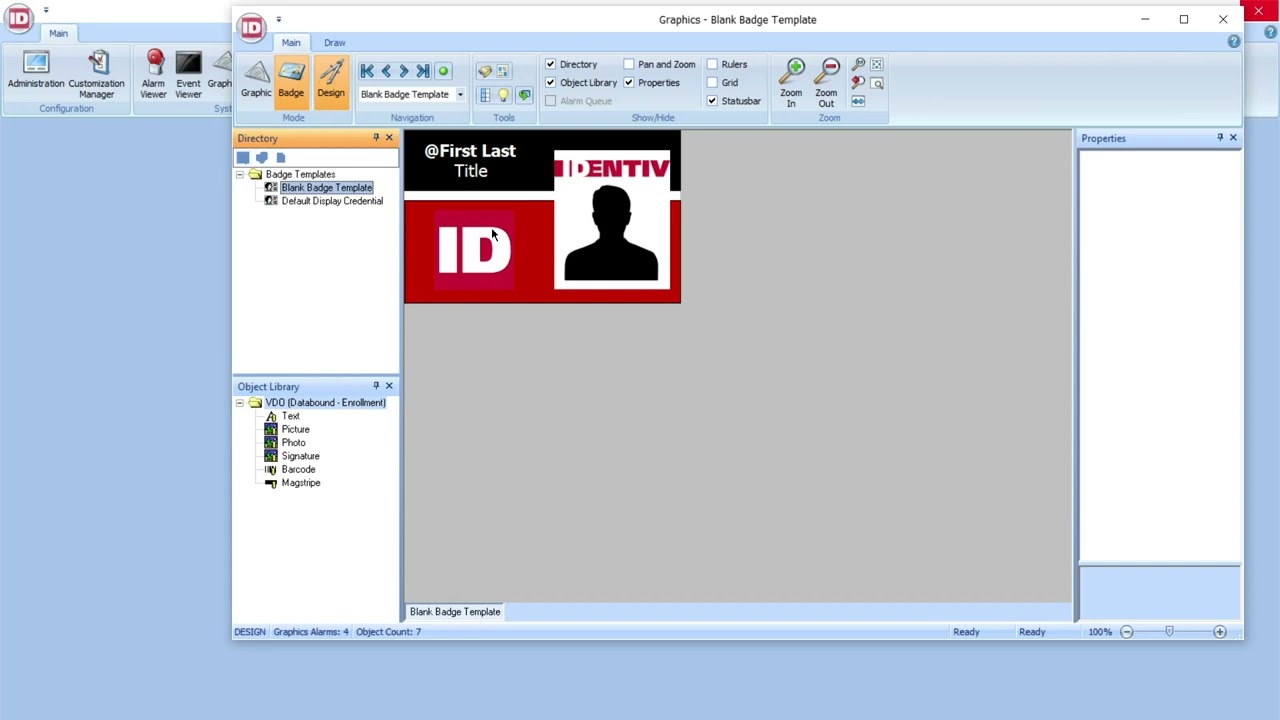The height and width of the screenshot is (720, 1280).
Task: Click first blue icon in Directory toolbar
Action: point(243,157)
